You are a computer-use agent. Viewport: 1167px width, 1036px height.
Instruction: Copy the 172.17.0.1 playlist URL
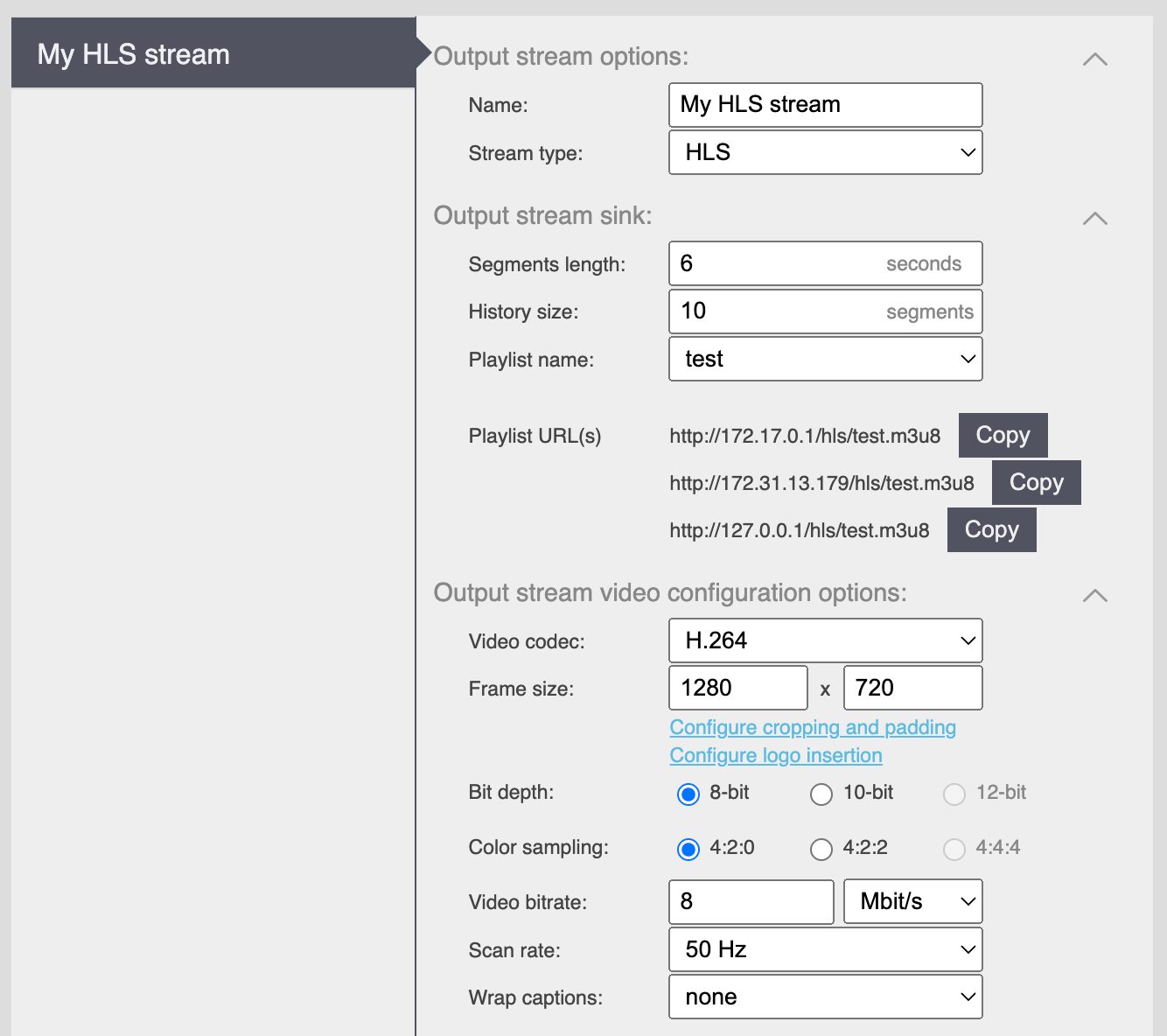pyautogui.click(x=1003, y=435)
